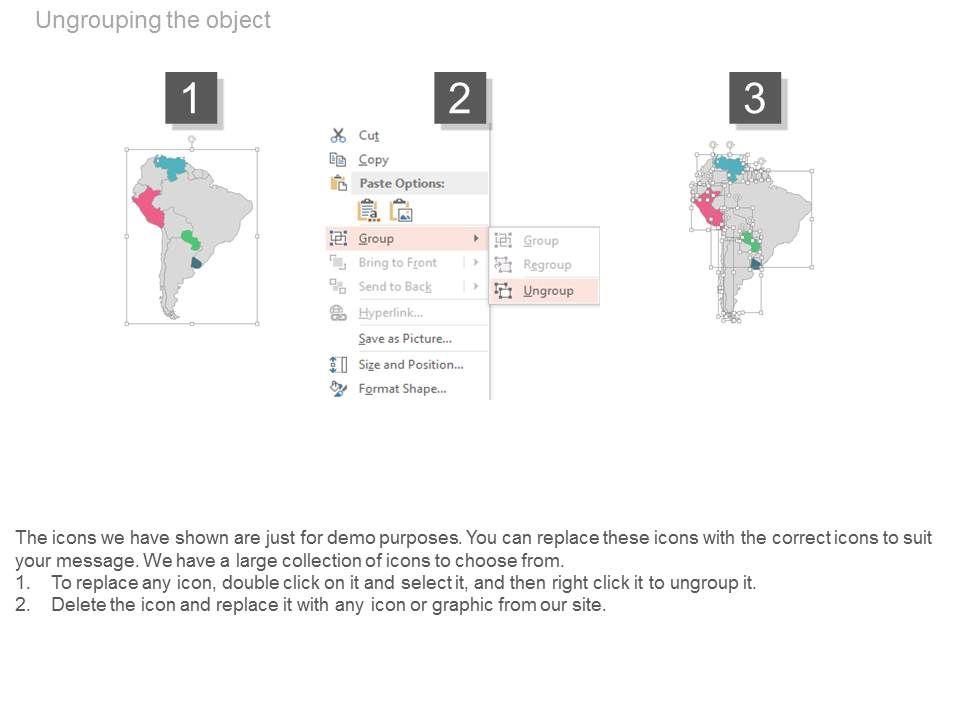
Task: Choose the paste as Picture icon
Action: (401, 210)
